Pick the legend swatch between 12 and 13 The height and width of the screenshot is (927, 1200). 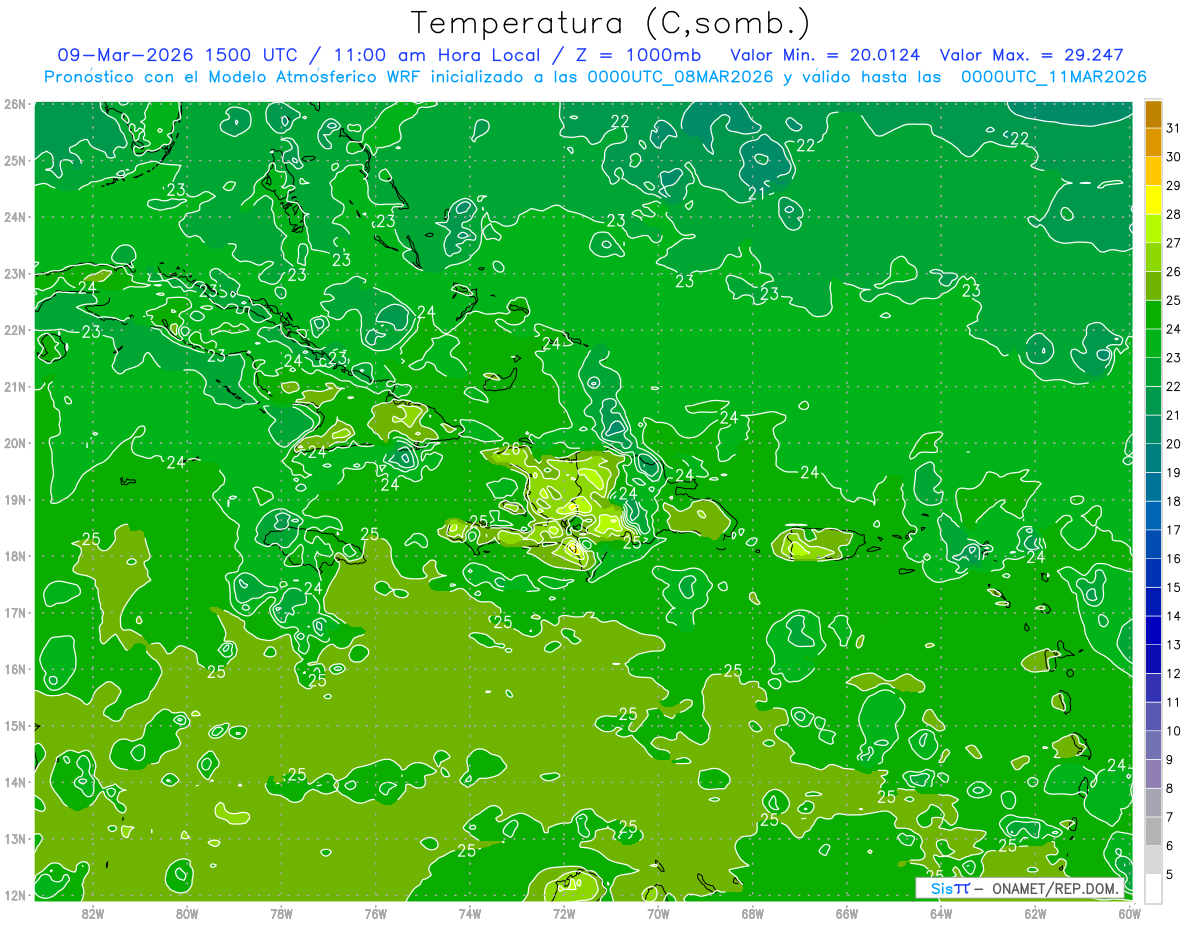[1152, 658]
